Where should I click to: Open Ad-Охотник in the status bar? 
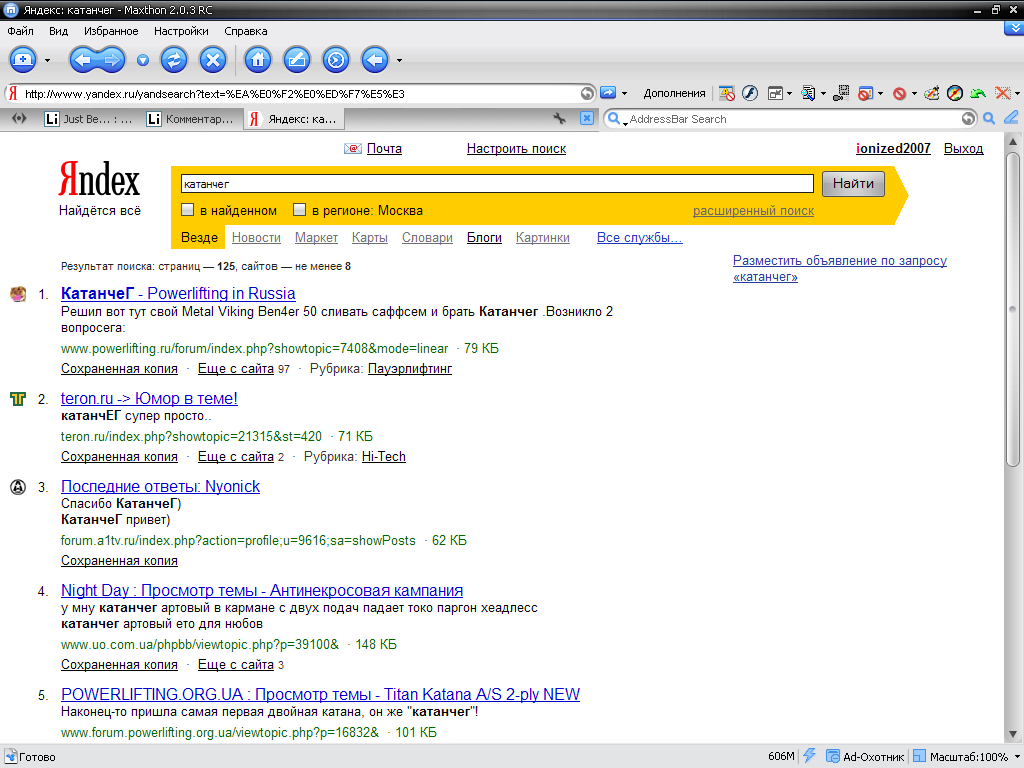point(865,756)
